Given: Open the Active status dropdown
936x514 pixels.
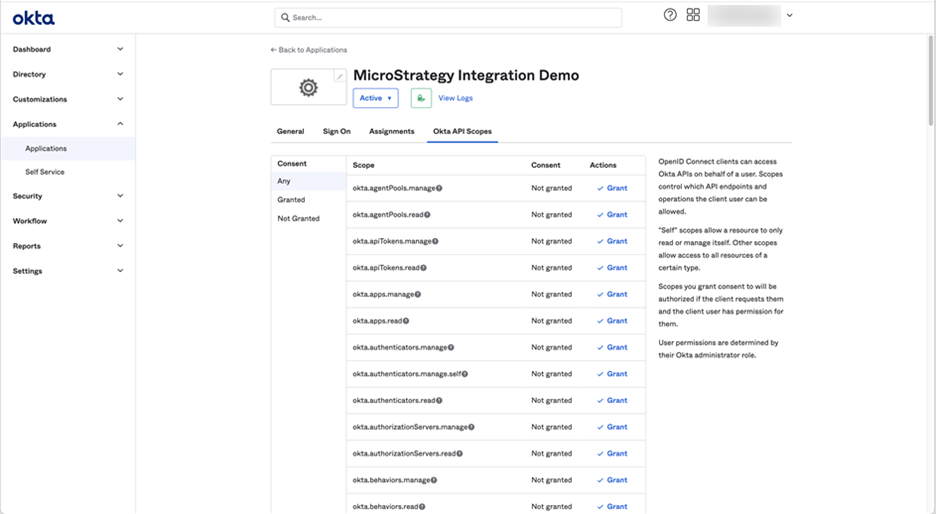Looking at the screenshot, I should pos(375,98).
